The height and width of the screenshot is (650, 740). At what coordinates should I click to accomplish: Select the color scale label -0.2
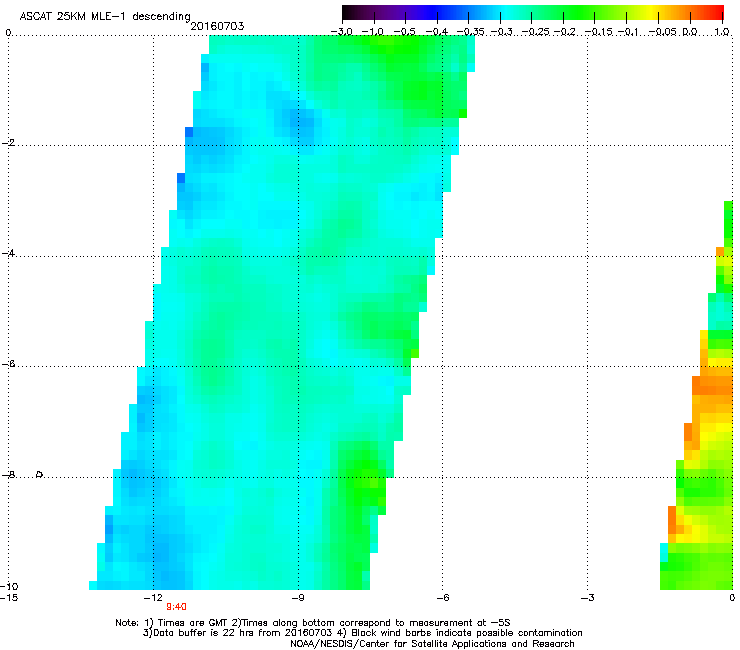tap(565, 32)
